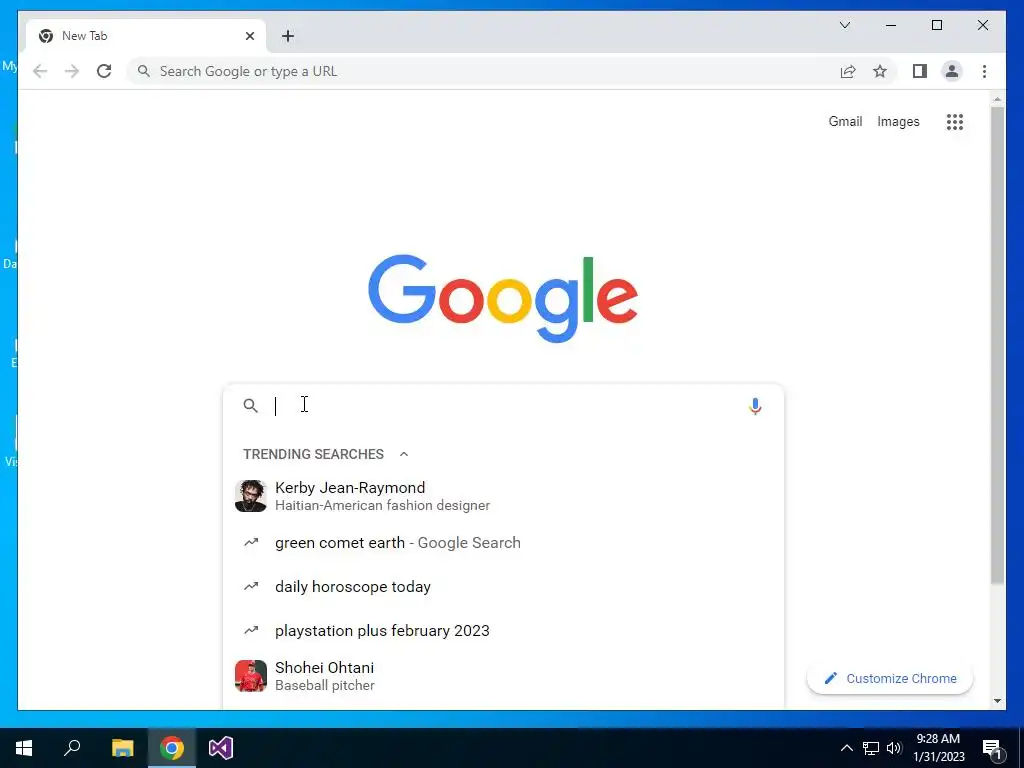Image resolution: width=1024 pixels, height=768 pixels.
Task: Click Customize Chrome button
Action: [889, 679]
